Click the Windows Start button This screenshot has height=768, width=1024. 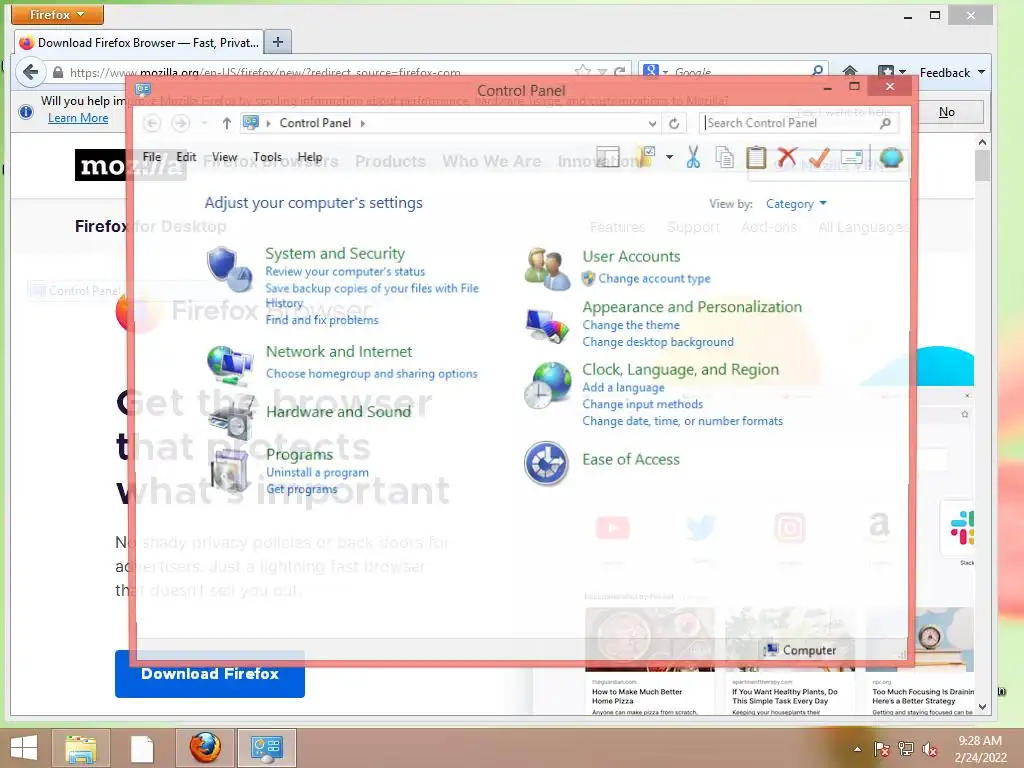(x=24, y=747)
